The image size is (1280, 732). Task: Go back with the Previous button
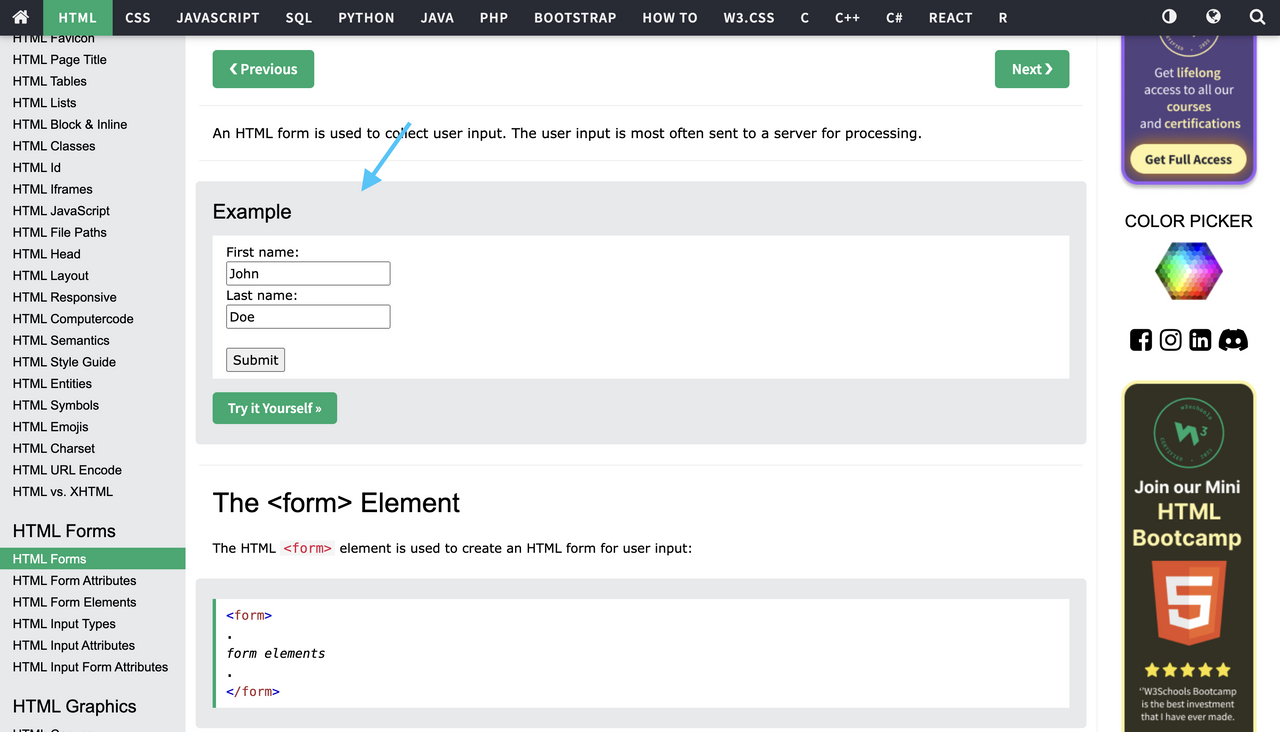pyautogui.click(x=263, y=69)
